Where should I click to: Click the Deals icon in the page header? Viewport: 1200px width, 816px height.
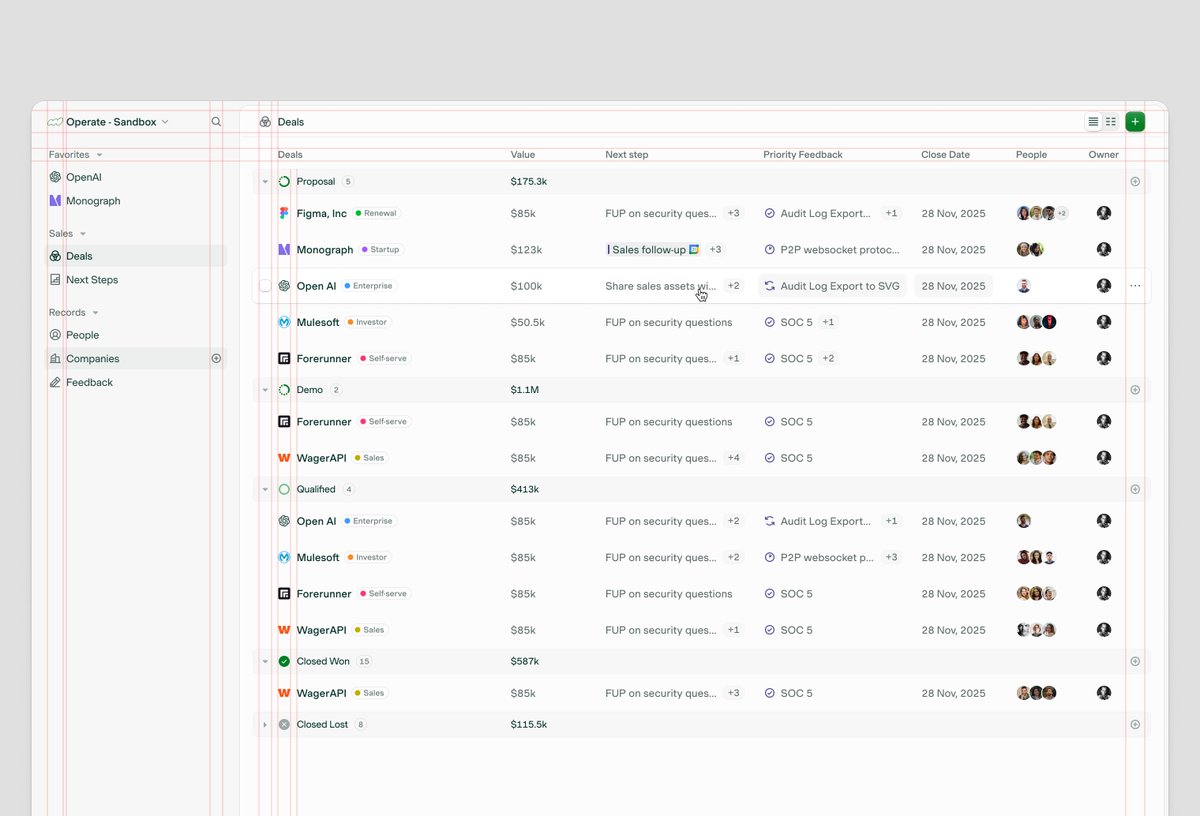[x=265, y=122]
